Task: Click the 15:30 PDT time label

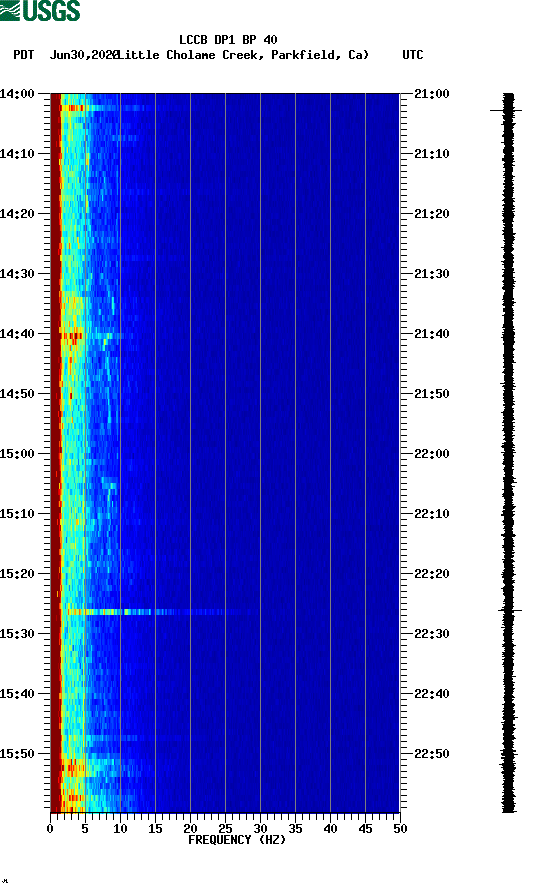Action: pos(17,634)
